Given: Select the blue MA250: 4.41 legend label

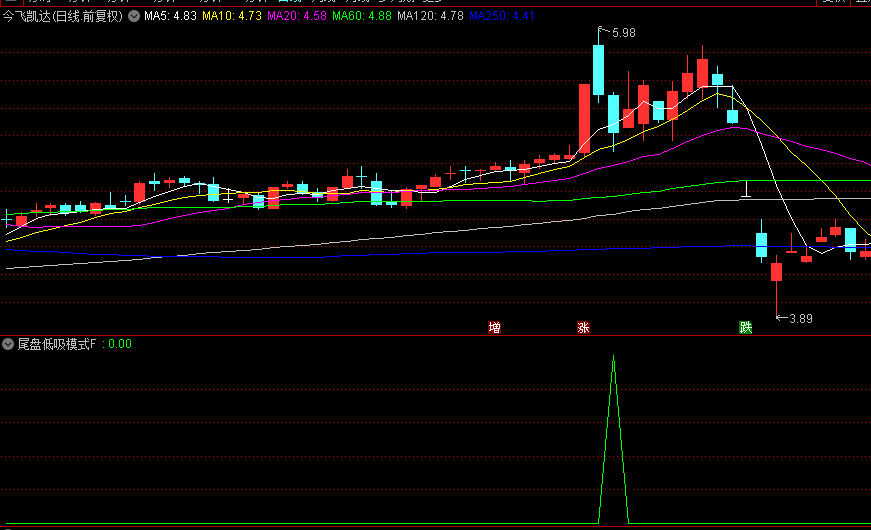Looking at the screenshot, I should pyautogui.click(x=502, y=16).
